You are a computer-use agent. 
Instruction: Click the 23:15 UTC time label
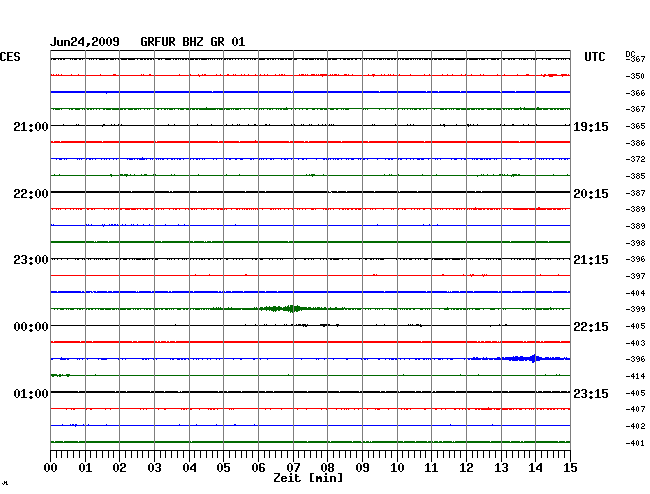coord(591,393)
